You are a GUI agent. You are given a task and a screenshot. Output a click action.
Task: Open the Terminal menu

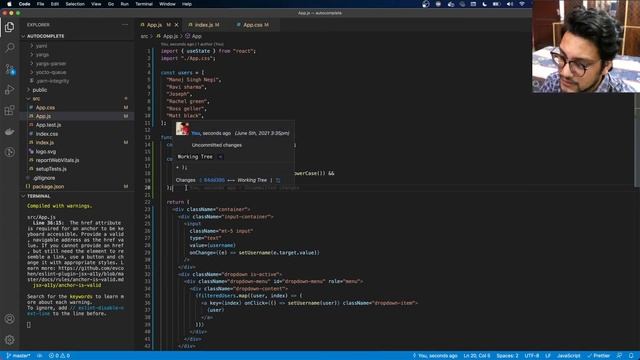[144, 4]
